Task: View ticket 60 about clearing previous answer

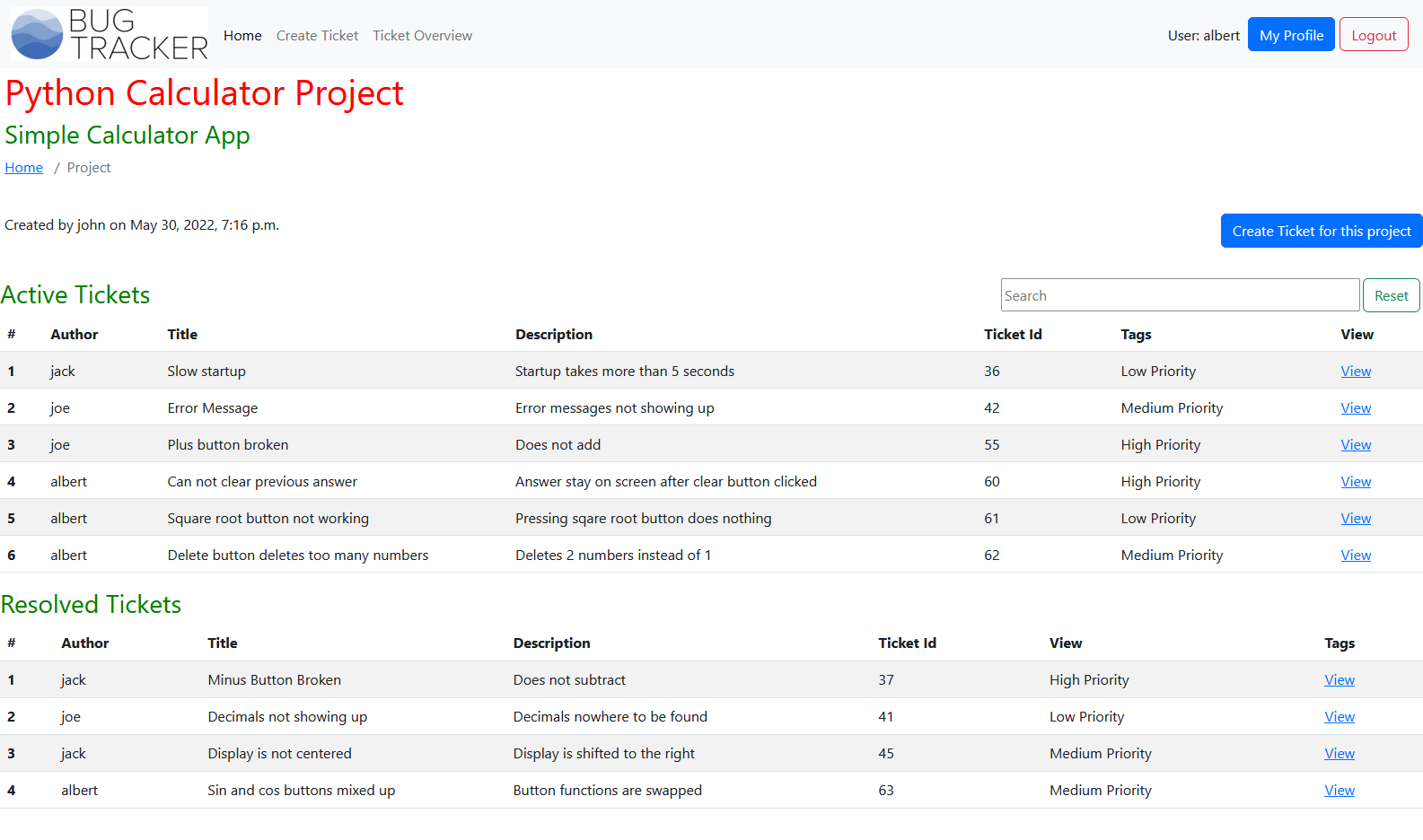Action: click(1356, 482)
